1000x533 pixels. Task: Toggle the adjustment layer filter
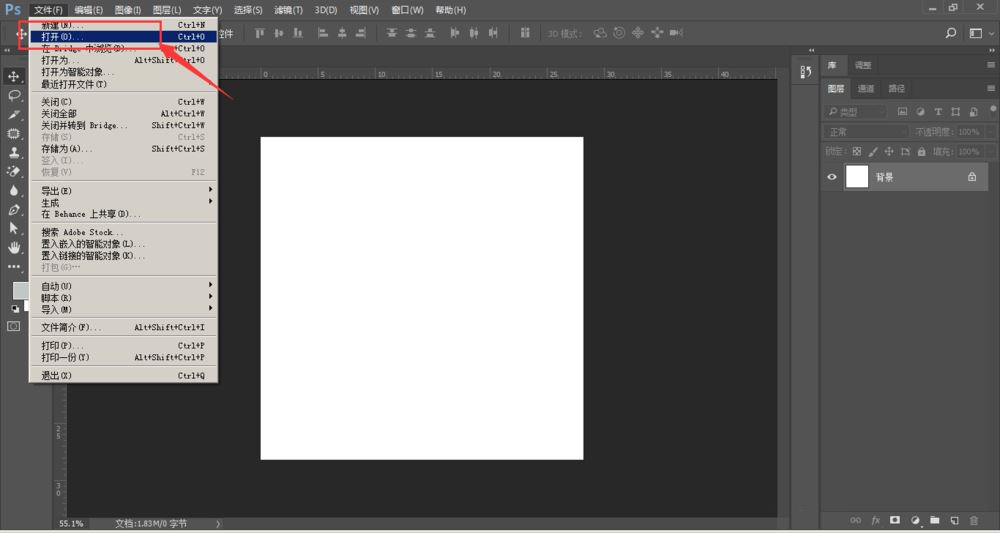click(x=920, y=112)
